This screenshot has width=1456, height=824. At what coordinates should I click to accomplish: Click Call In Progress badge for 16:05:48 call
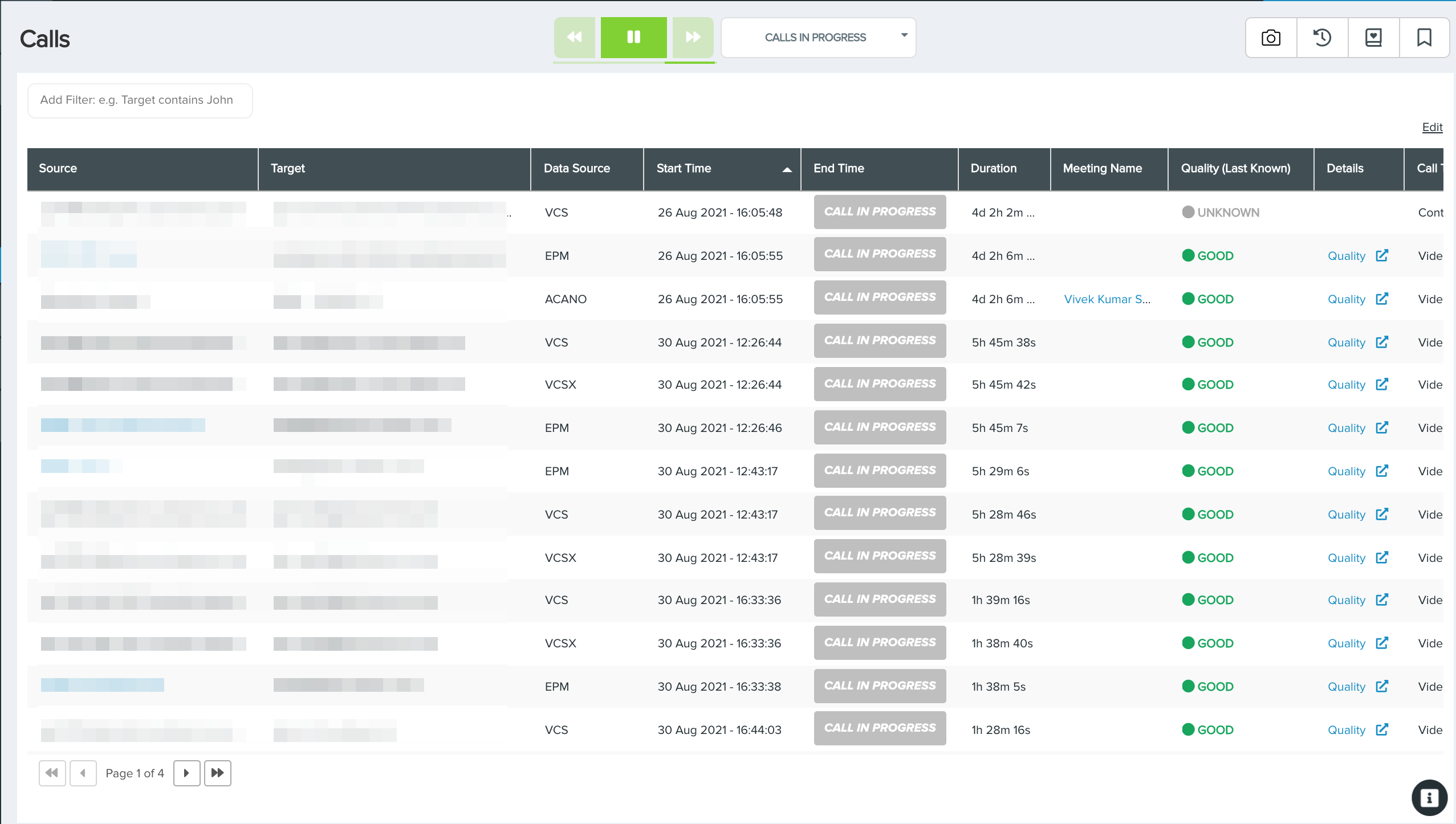click(880, 211)
